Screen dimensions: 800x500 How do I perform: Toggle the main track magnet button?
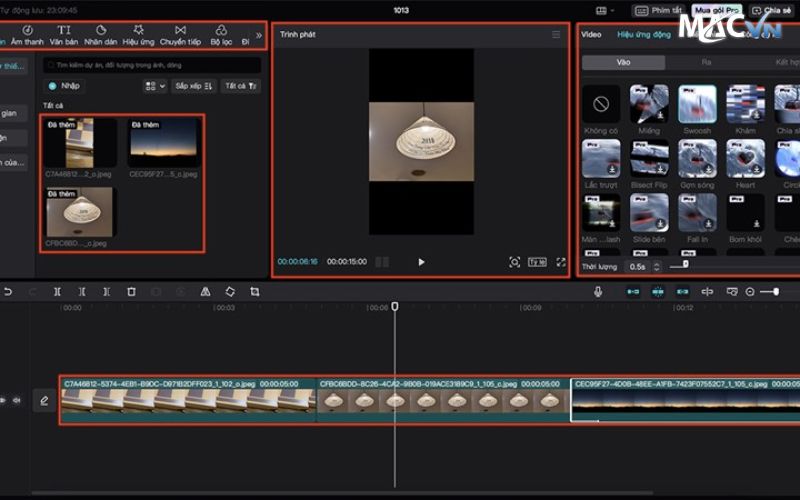(x=633, y=292)
